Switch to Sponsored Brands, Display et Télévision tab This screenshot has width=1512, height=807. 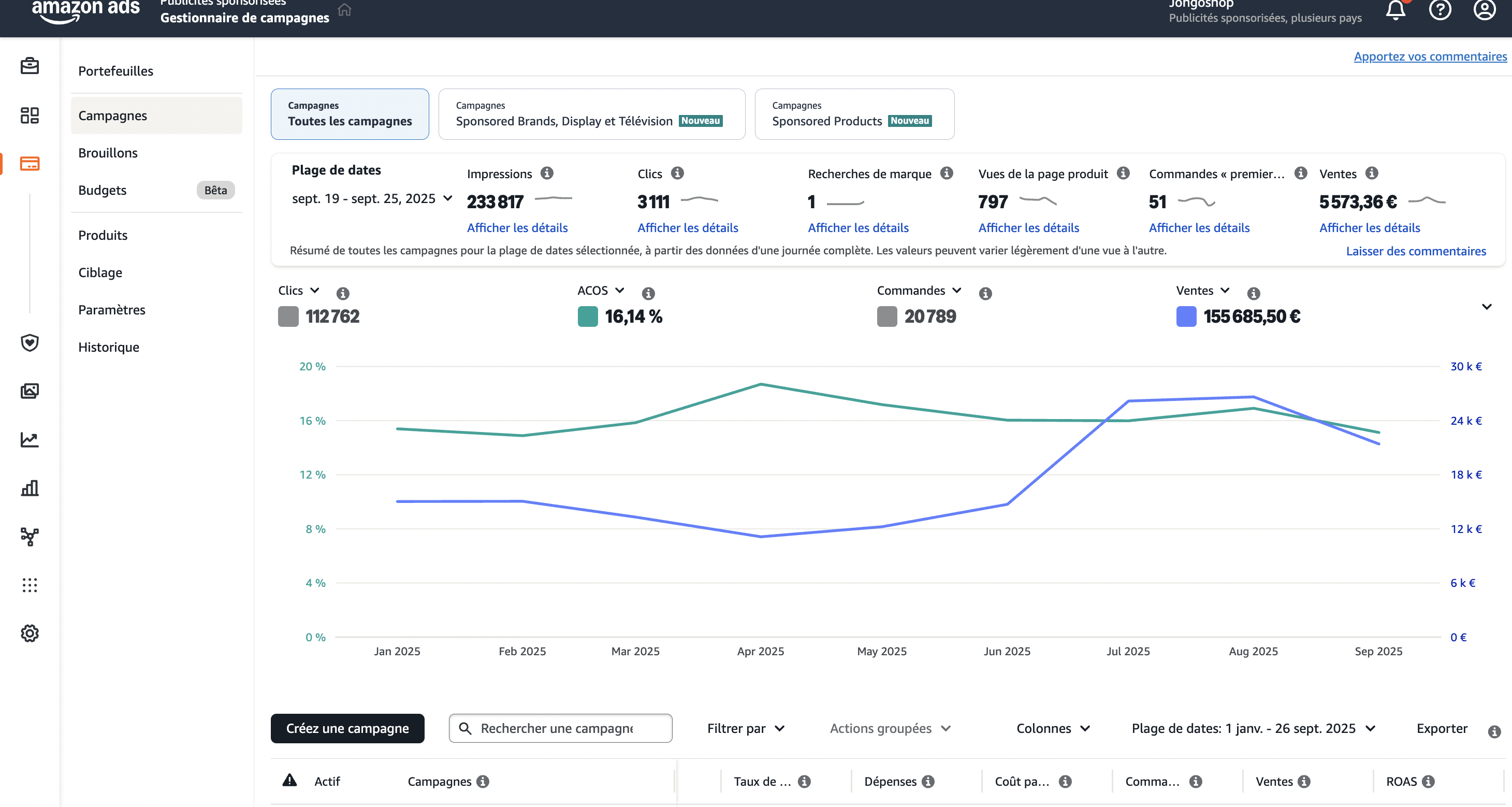coord(592,114)
